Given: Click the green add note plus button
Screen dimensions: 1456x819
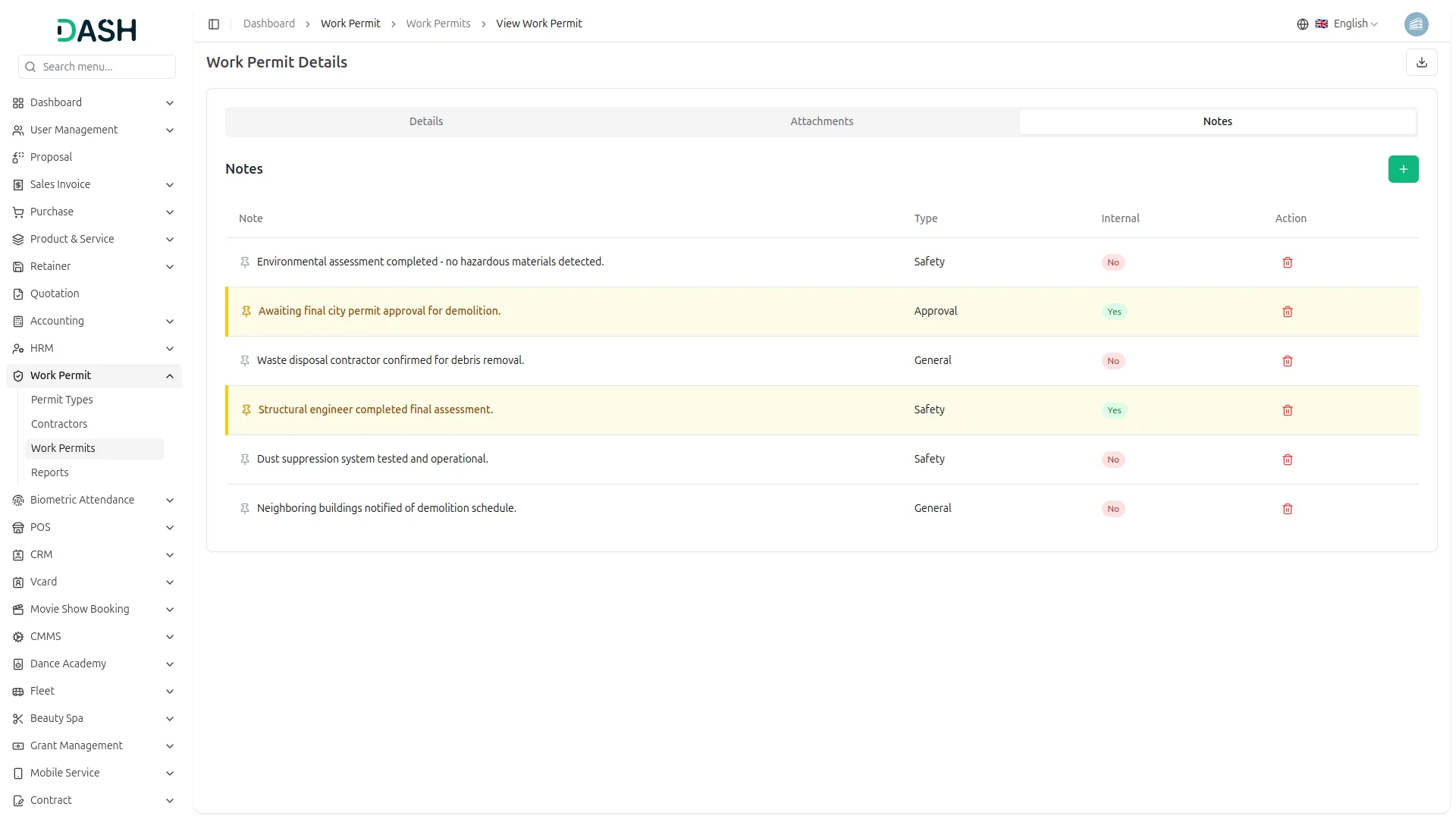Looking at the screenshot, I should tap(1403, 169).
